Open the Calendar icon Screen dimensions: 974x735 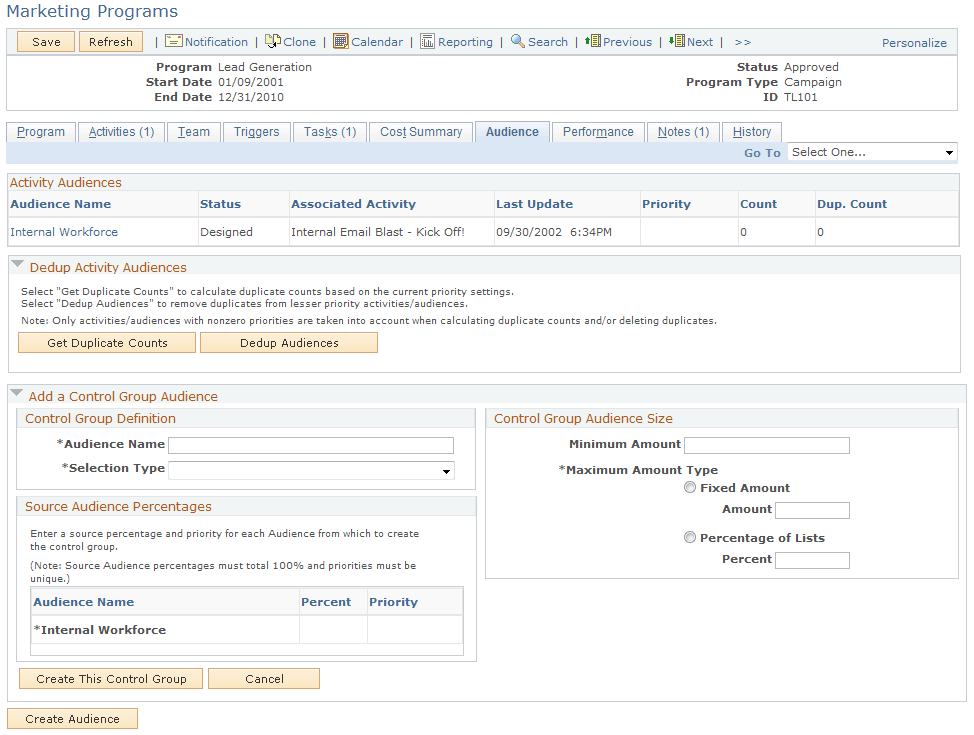tap(340, 41)
